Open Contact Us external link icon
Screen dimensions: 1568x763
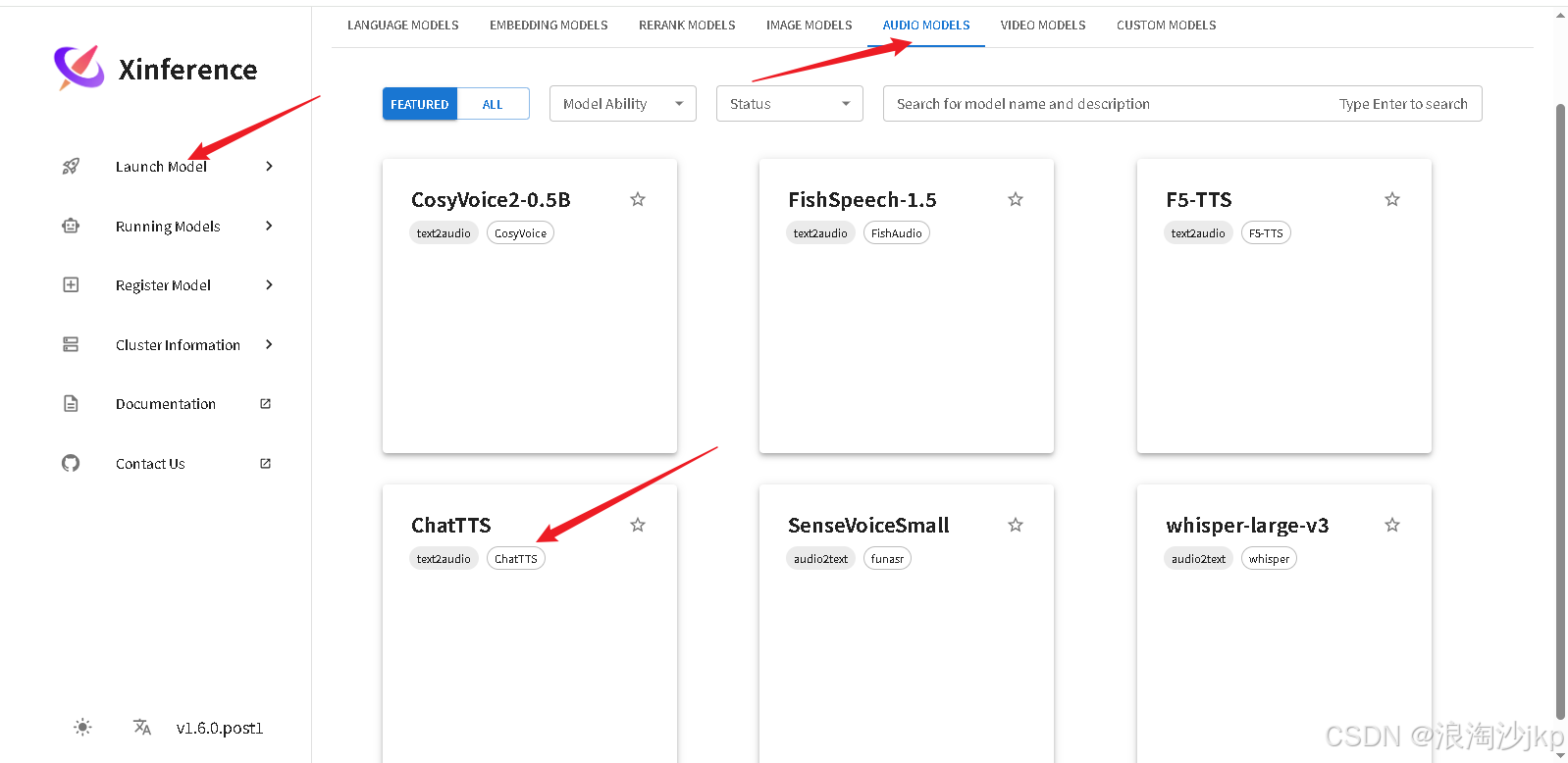point(265,463)
